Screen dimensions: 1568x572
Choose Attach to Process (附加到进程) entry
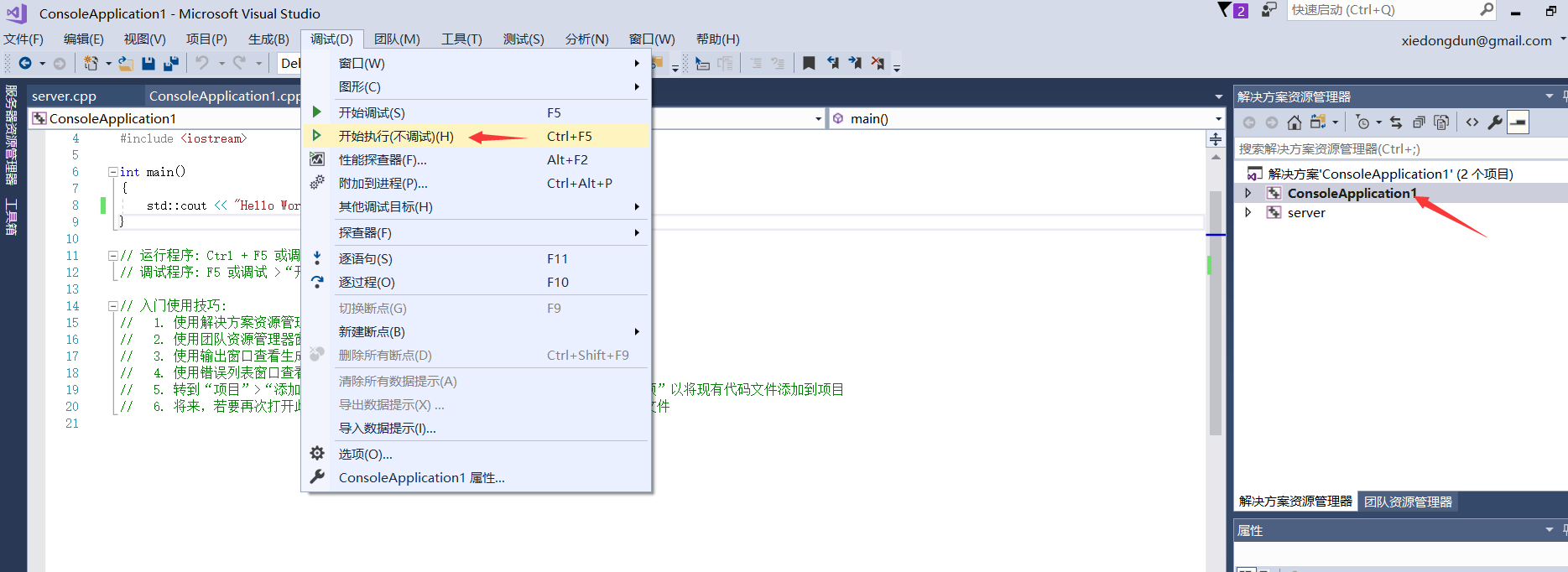tap(476, 183)
